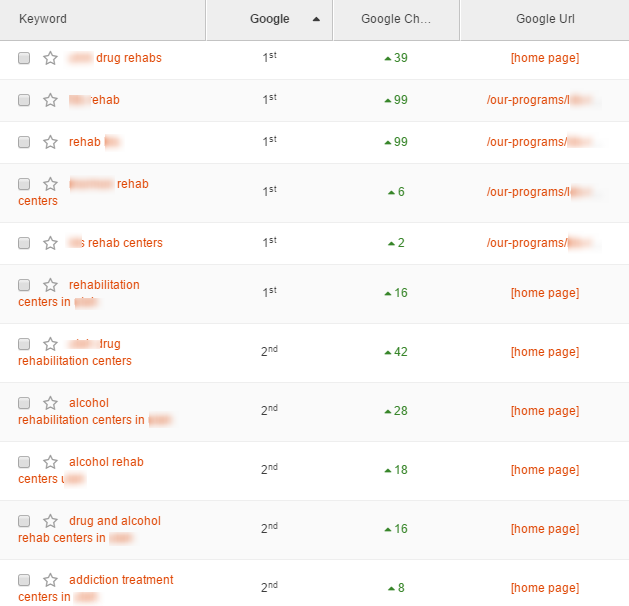Viewport: 629px width, 606px height.
Task: Open [home page] URL for 'drug rehabs'
Action: click(x=545, y=58)
